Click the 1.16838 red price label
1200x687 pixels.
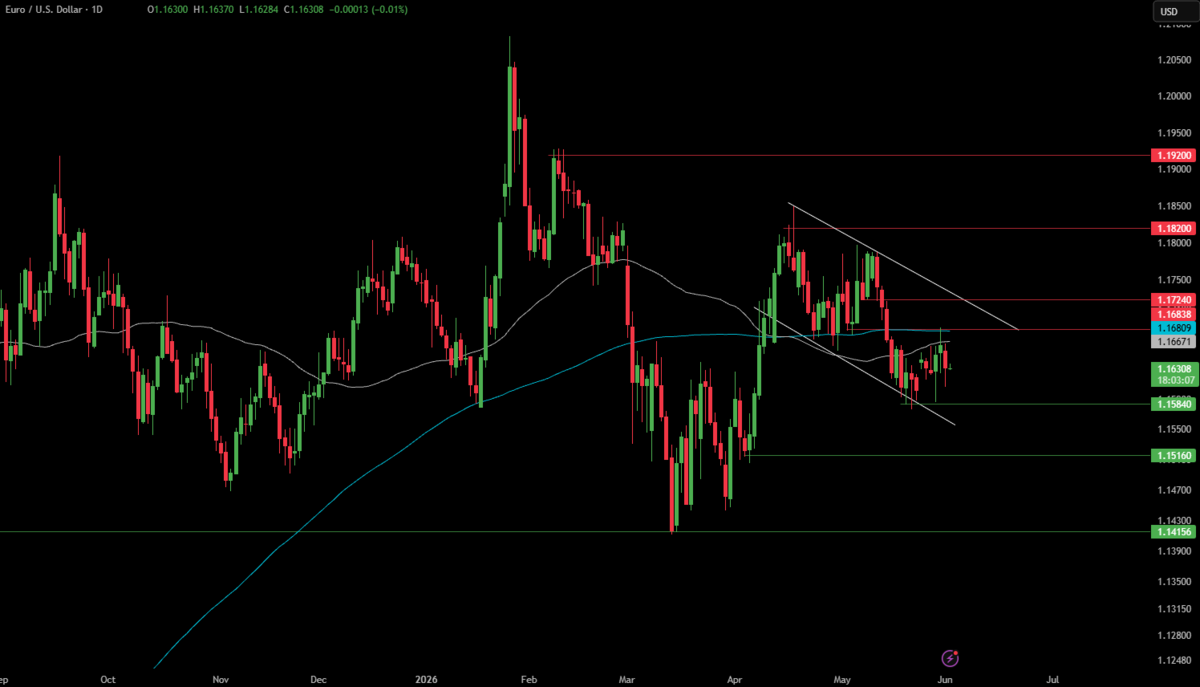click(1173, 314)
